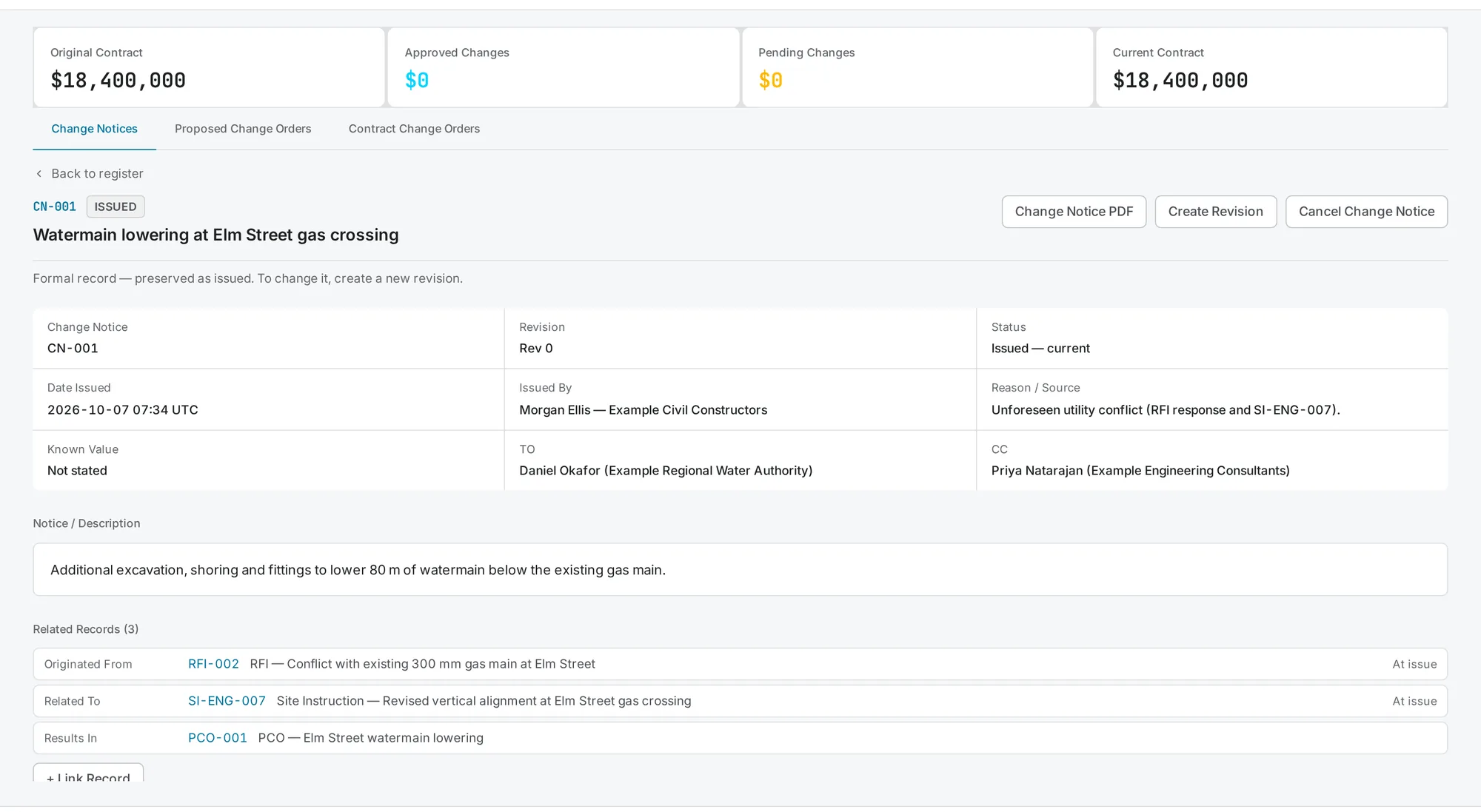Click TO recipient Daniel Okafor
1481x812 pixels.
(666, 471)
